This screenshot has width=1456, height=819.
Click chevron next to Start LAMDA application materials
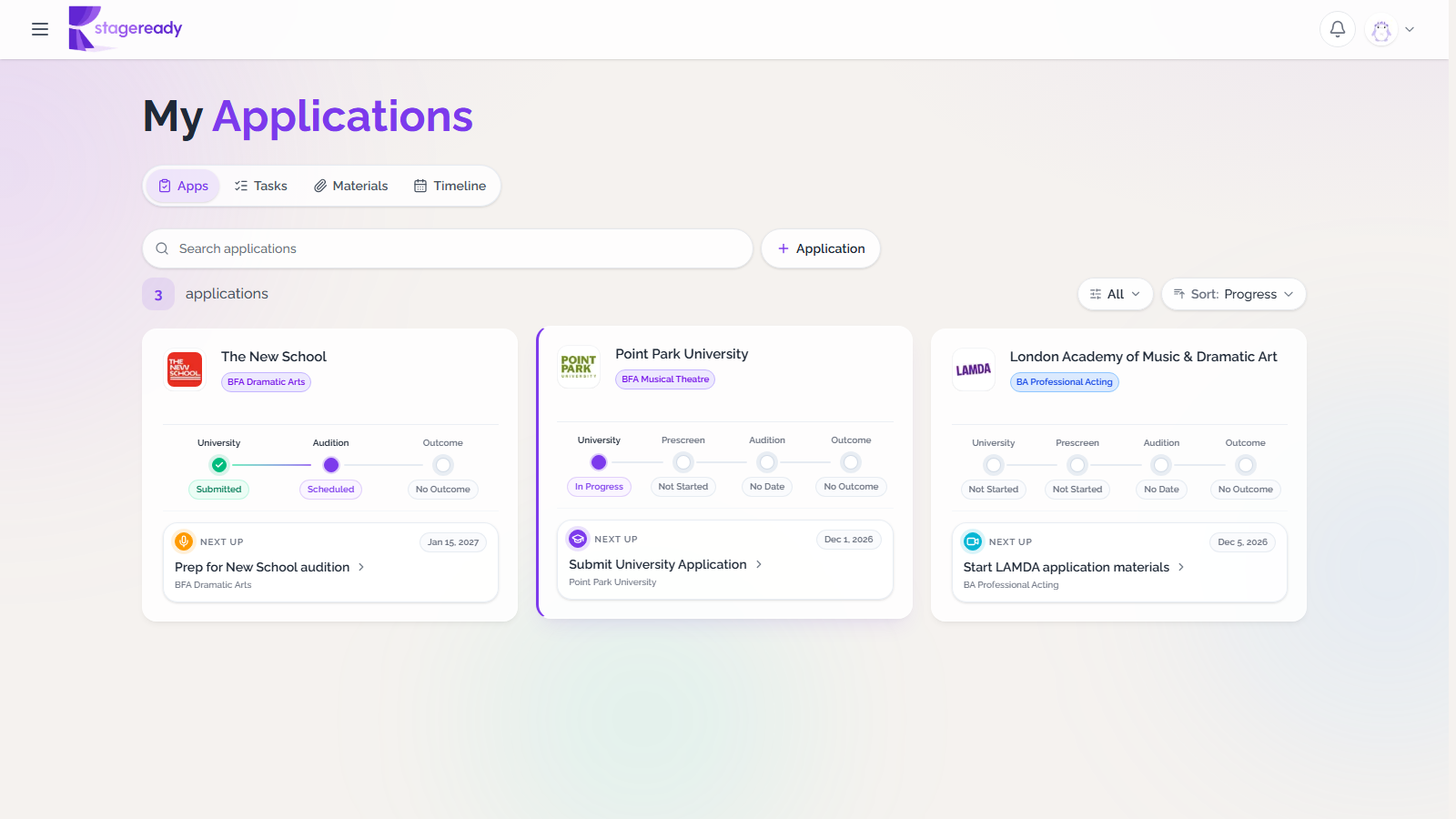coord(1181,567)
